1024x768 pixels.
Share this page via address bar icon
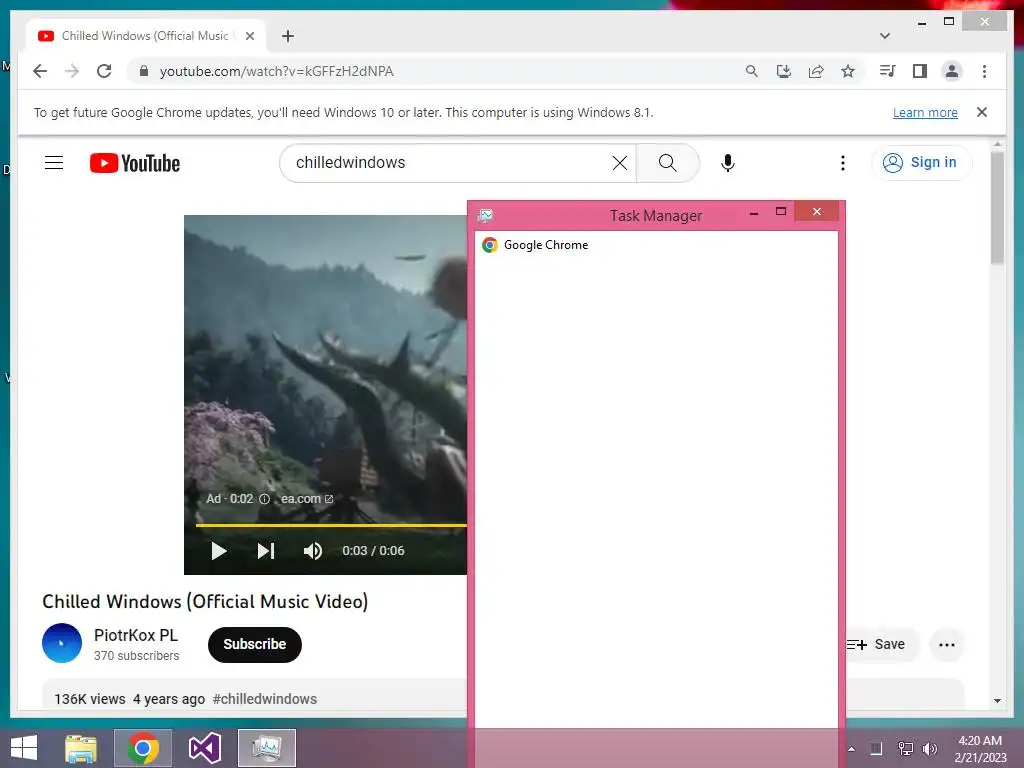pos(816,71)
